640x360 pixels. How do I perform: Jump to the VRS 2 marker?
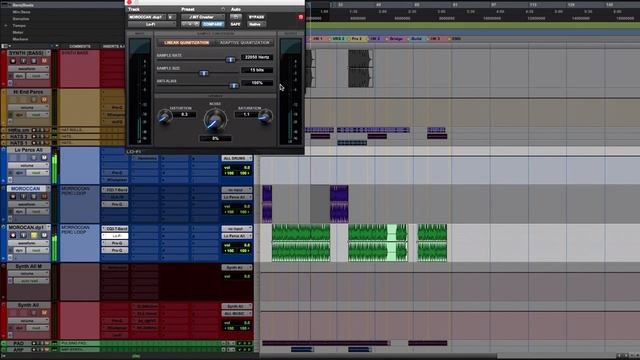(338, 39)
